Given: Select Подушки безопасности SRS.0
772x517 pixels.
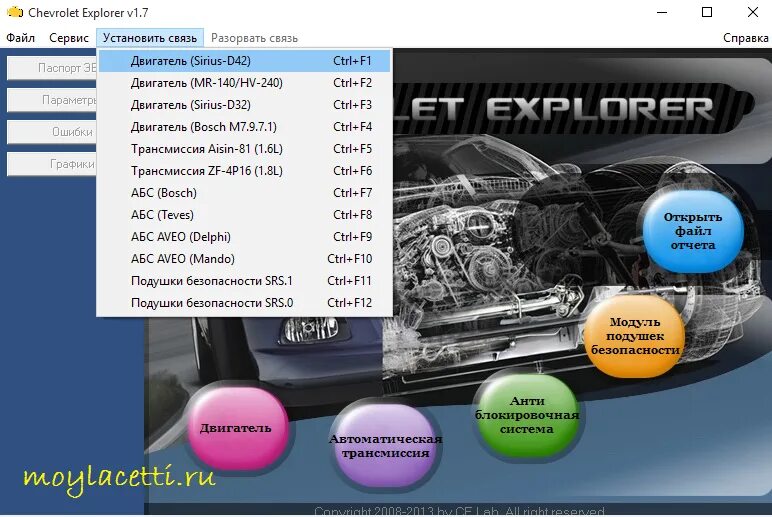Looking at the screenshot, I should point(245,303).
